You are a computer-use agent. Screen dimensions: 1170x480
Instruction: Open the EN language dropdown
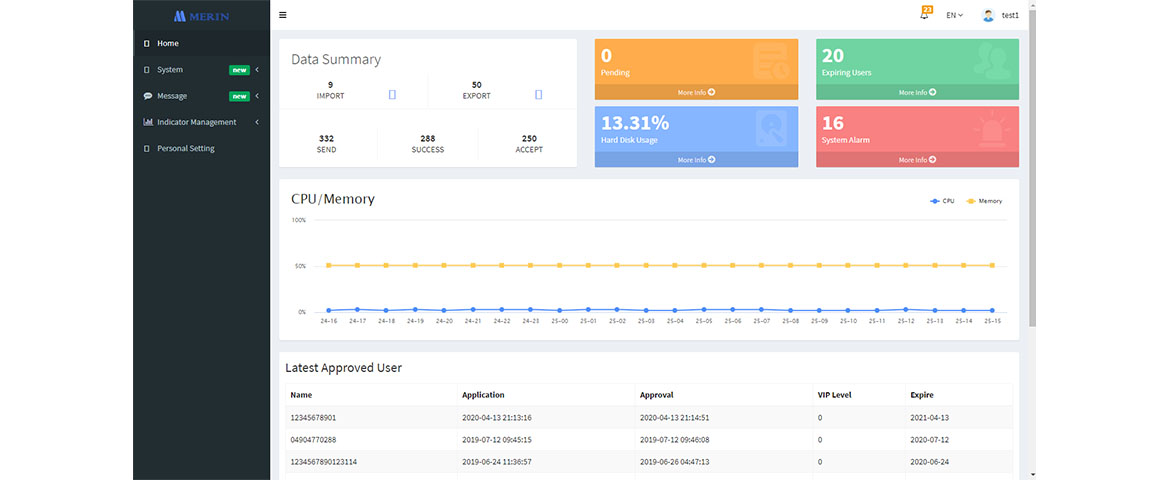click(x=954, y=15)
